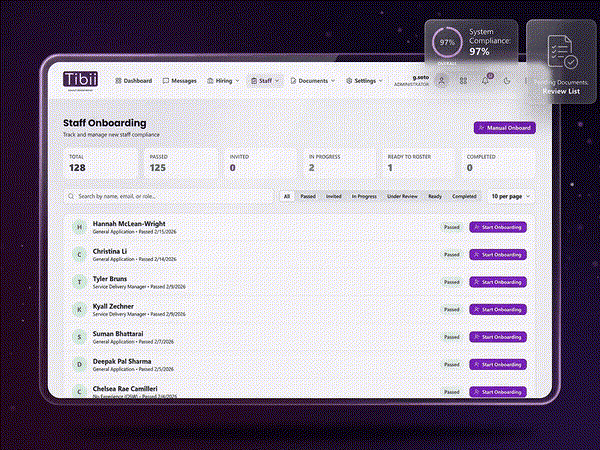Image resolution: width=600 pixels, height=450 pixels.
Task: Open Suman Bhattarai's name
Action: pos(118,334)
